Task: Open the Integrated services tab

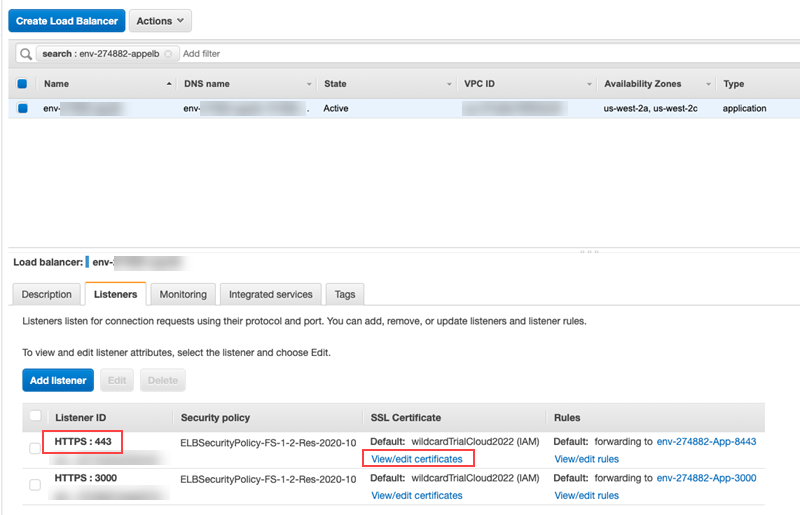Action: 271,294
